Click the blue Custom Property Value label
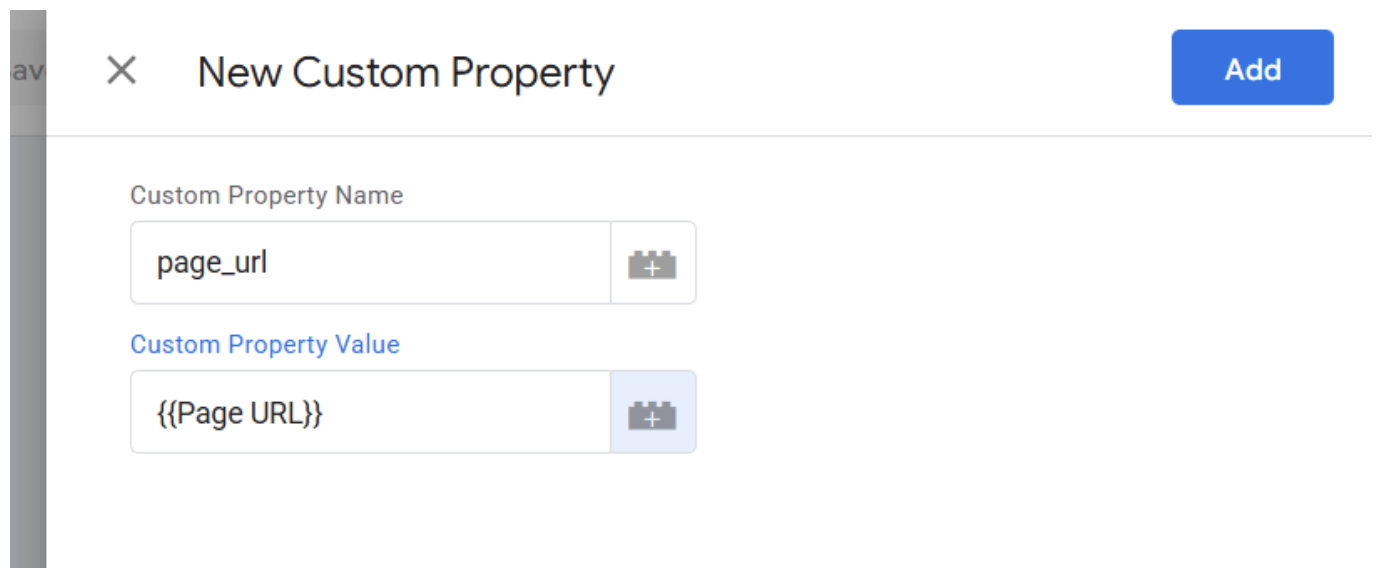 [265, 344]
